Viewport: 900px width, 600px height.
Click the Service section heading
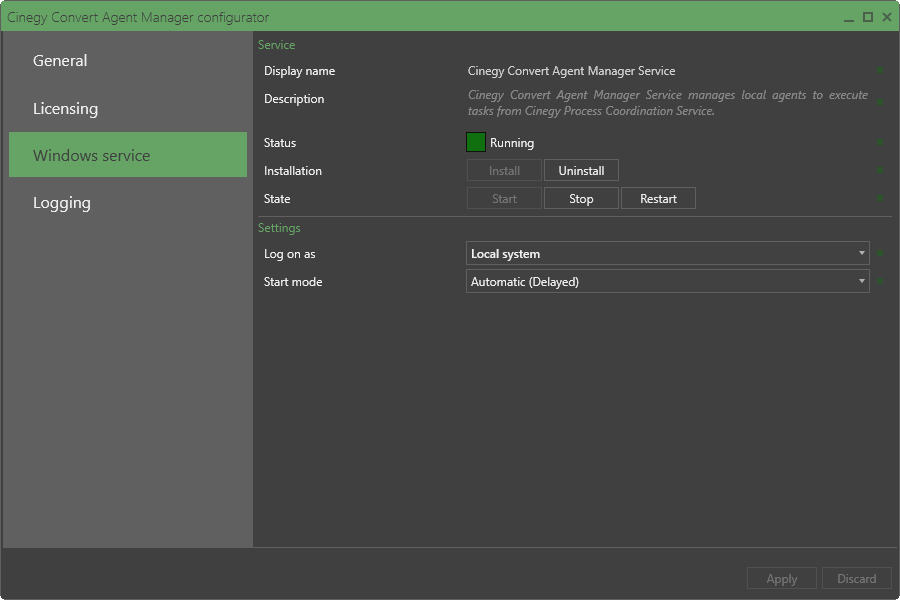tap(276, 45)
